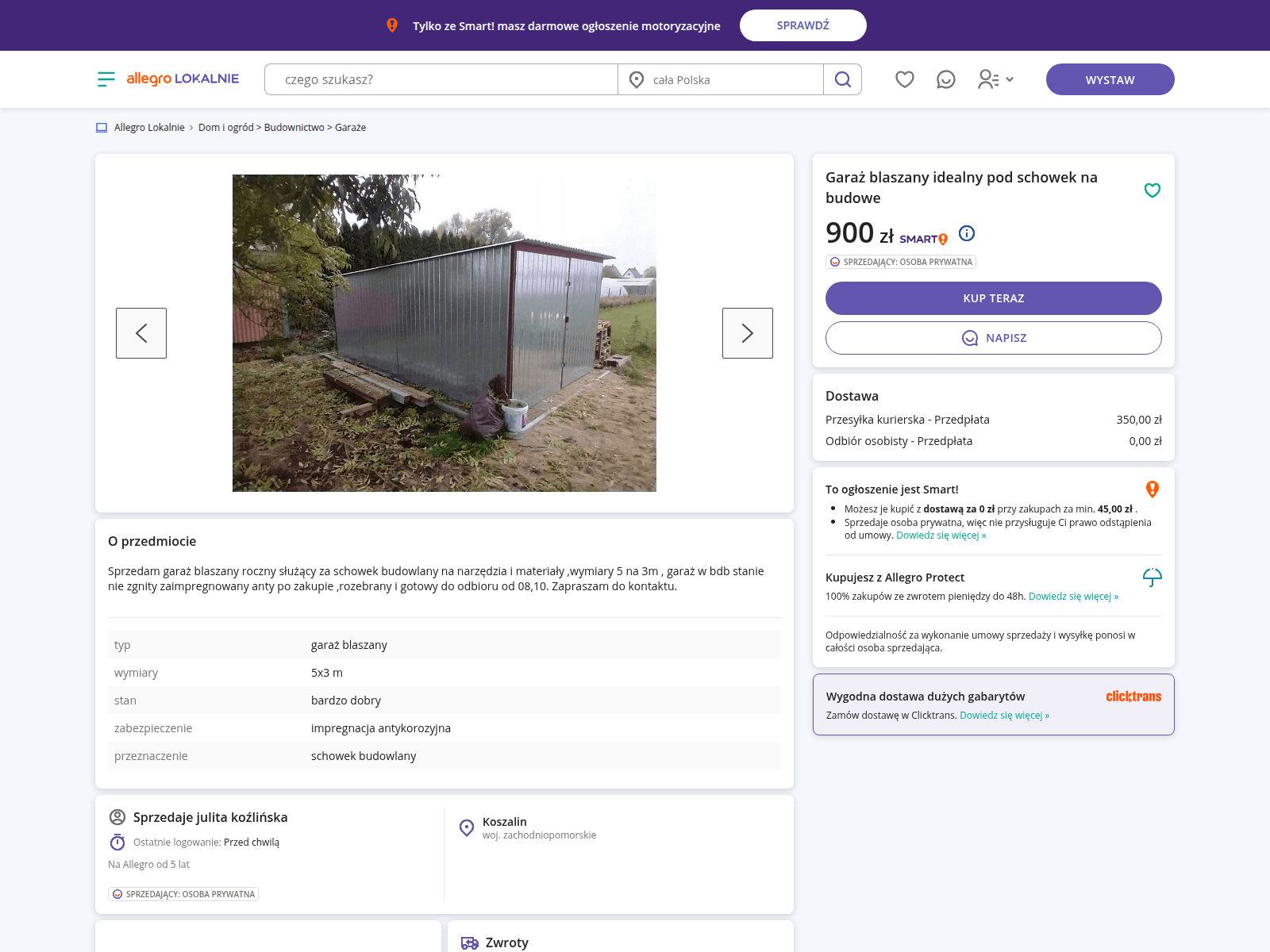
Task: Click the location pin in search bar
Action: tap(637, 79)
